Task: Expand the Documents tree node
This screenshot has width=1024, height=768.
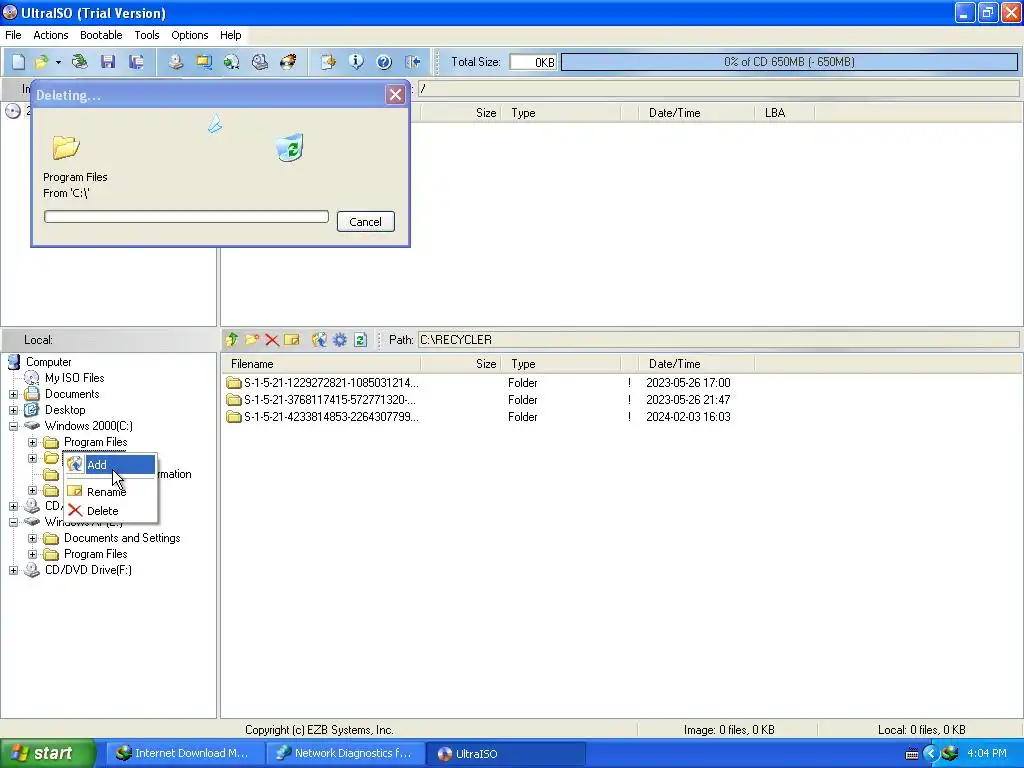Action: [x=13, y=394]
